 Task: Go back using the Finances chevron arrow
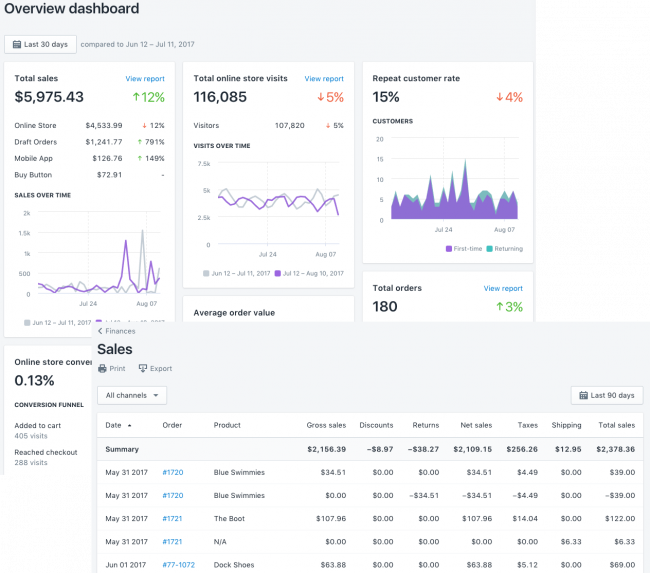tap(100, 331)
